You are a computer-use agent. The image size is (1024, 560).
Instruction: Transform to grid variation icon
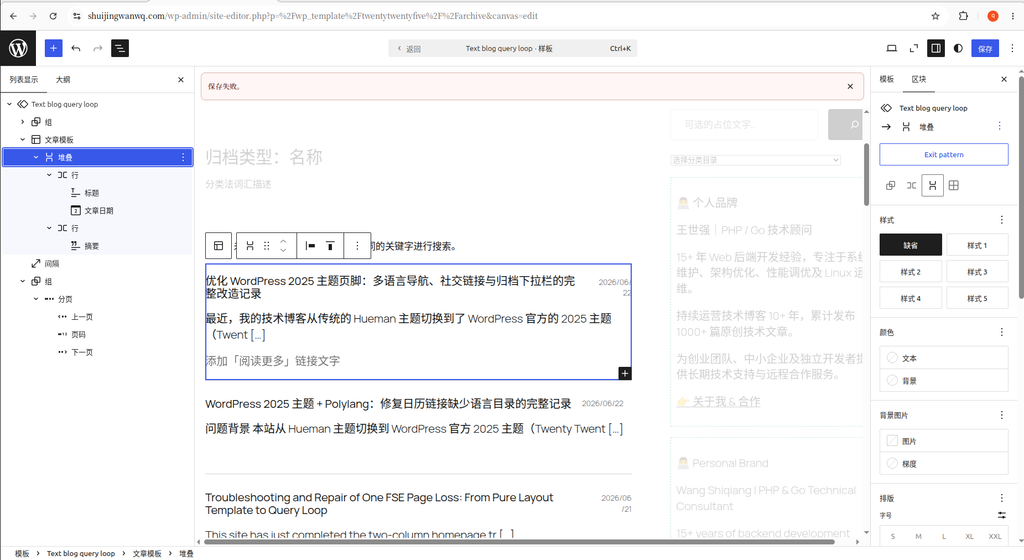[x=953, y=185]
